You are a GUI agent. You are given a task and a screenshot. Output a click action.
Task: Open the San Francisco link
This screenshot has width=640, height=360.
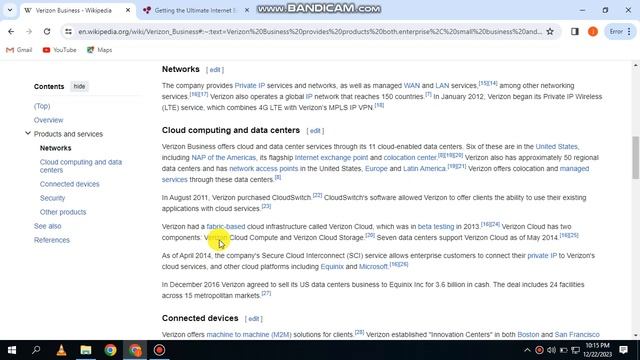[x=577, y=334]
